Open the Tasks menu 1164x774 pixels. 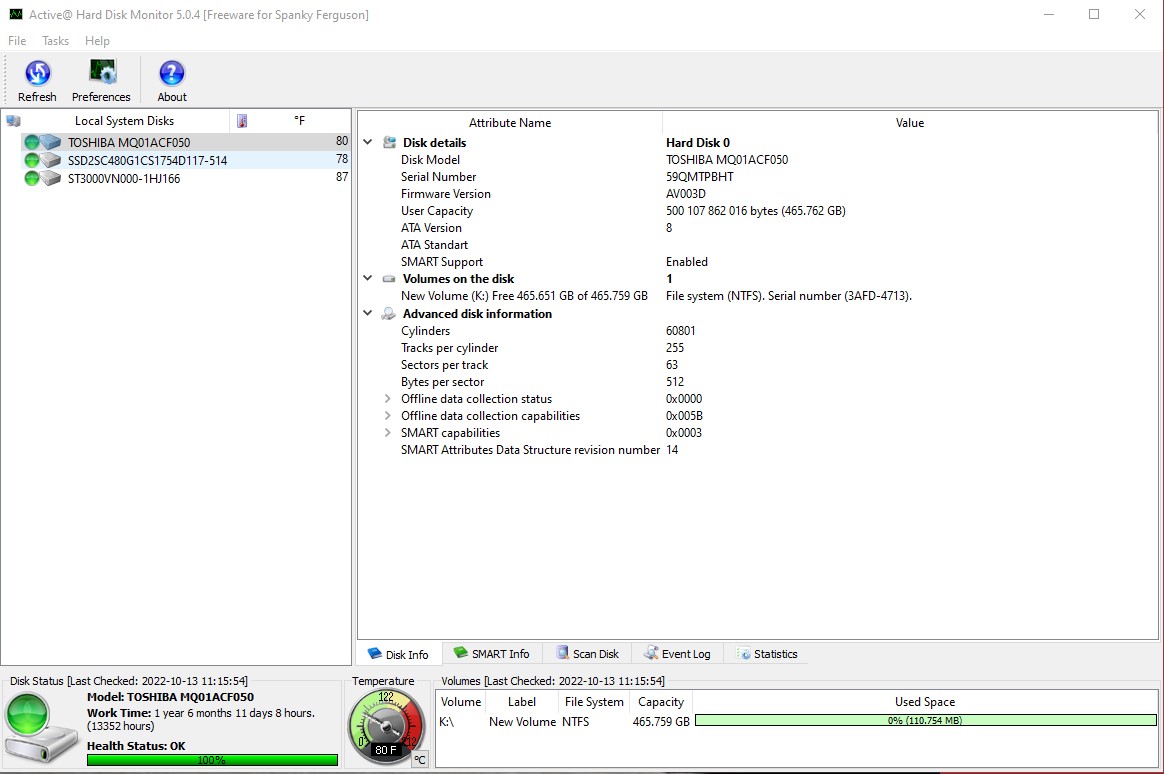click(55, 41)
